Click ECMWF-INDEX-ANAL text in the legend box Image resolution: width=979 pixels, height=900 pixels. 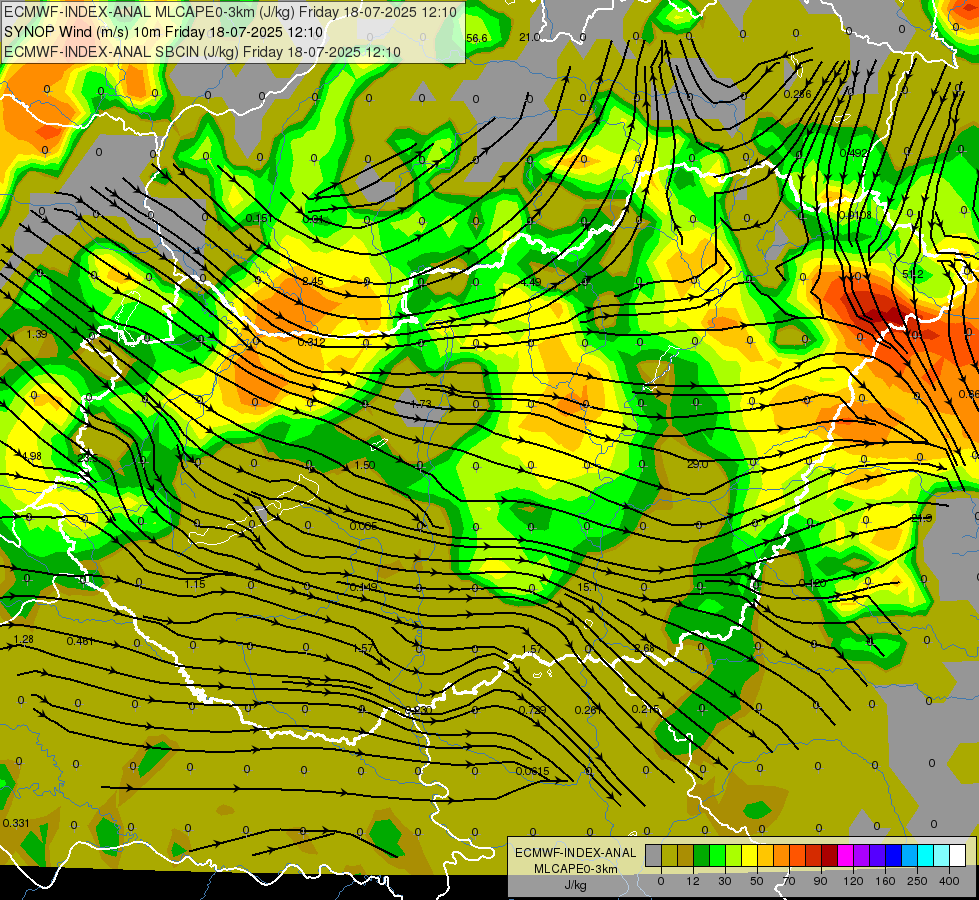576,853
